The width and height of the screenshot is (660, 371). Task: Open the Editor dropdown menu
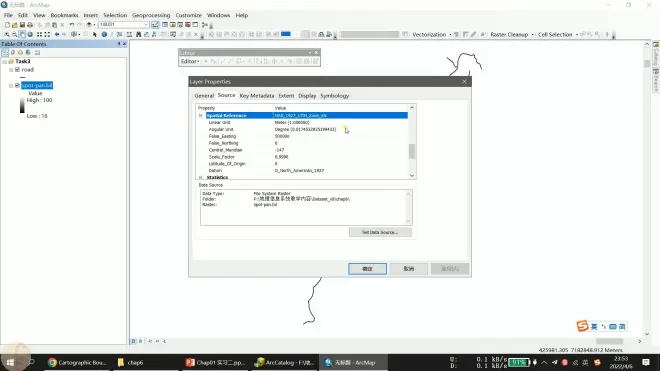tap(190, 61)
